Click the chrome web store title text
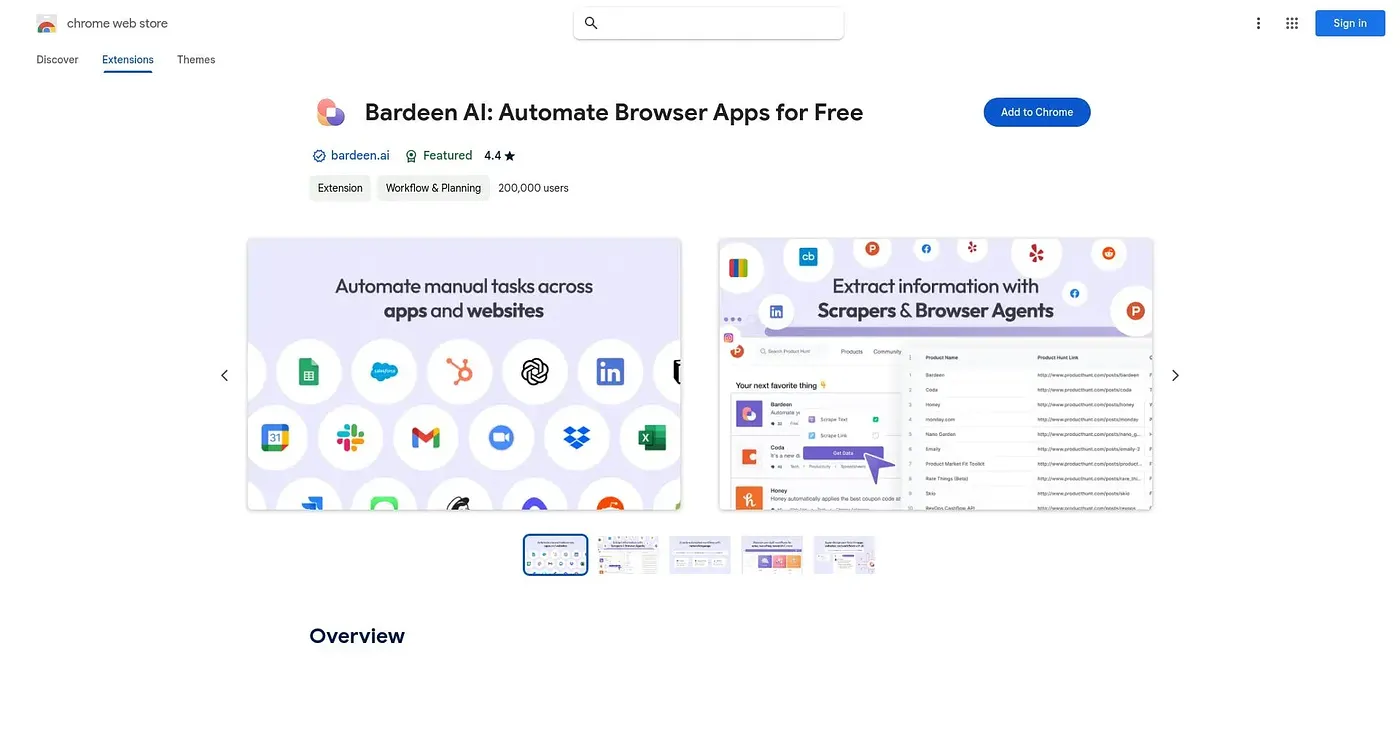Viewport: 1400px width, 729px height. [x=117, y=23]
